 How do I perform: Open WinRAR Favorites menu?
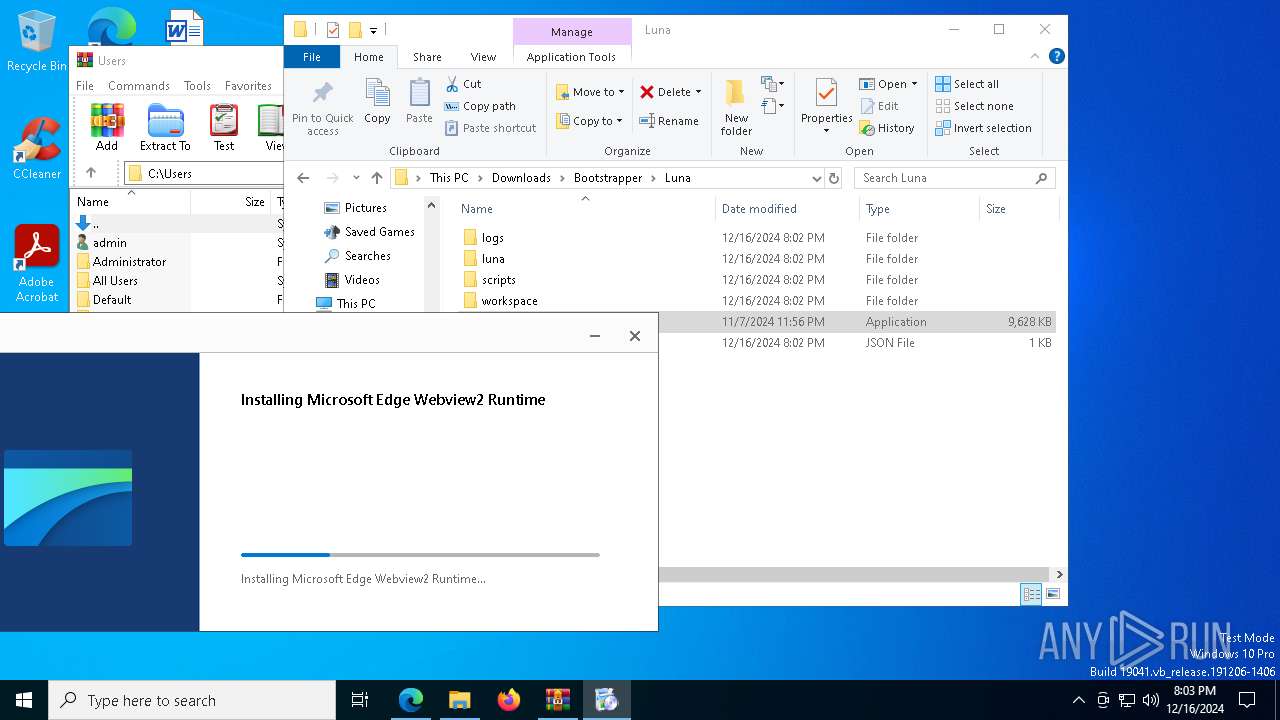point(248,86)
